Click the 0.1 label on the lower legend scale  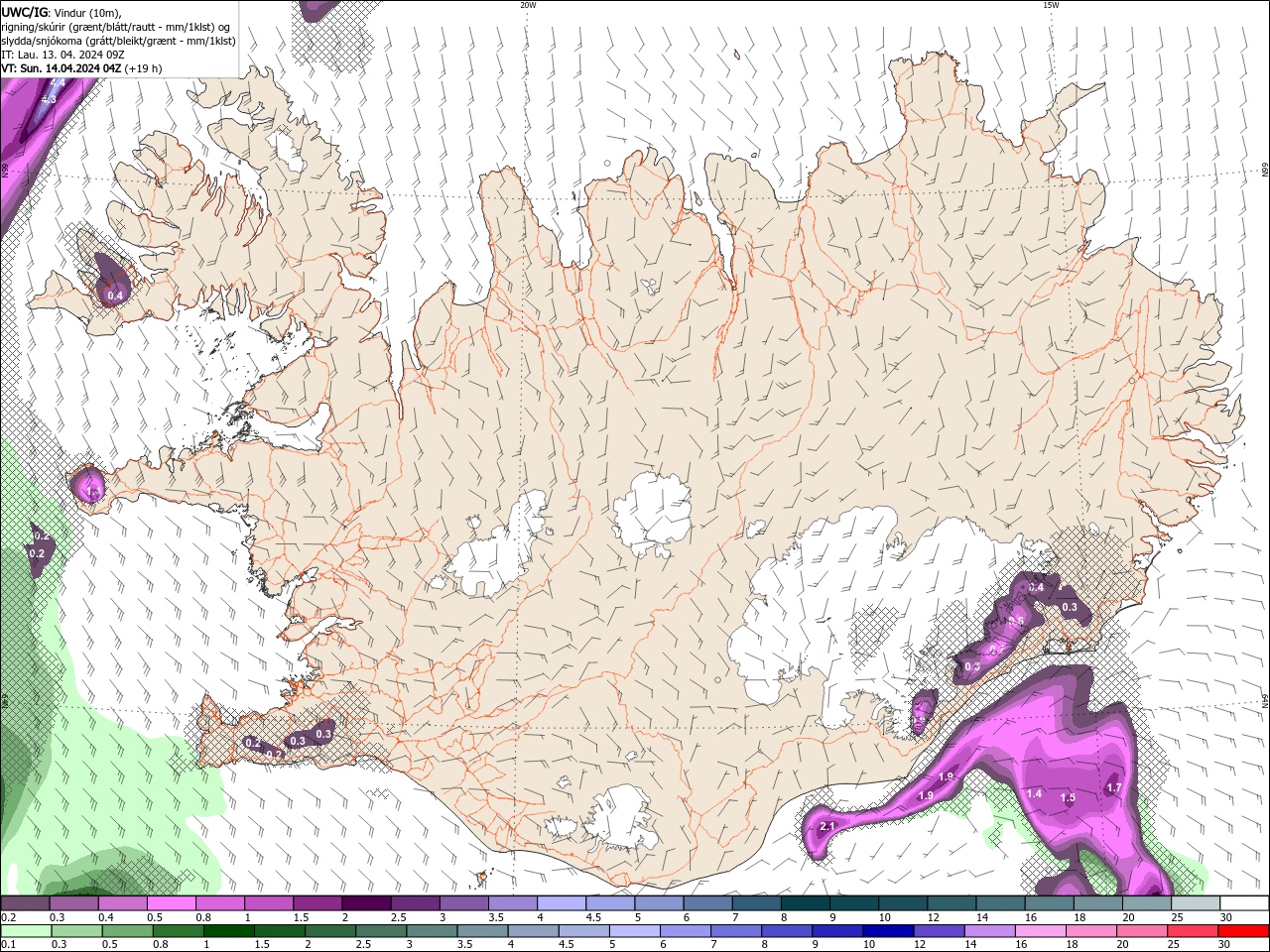[8, 945]
